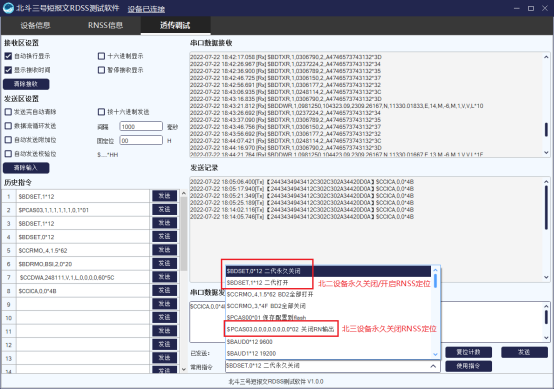Click the send button on empty row 9
The height and width of the screenshot is (390, 554).
click(x=165, y=304)
